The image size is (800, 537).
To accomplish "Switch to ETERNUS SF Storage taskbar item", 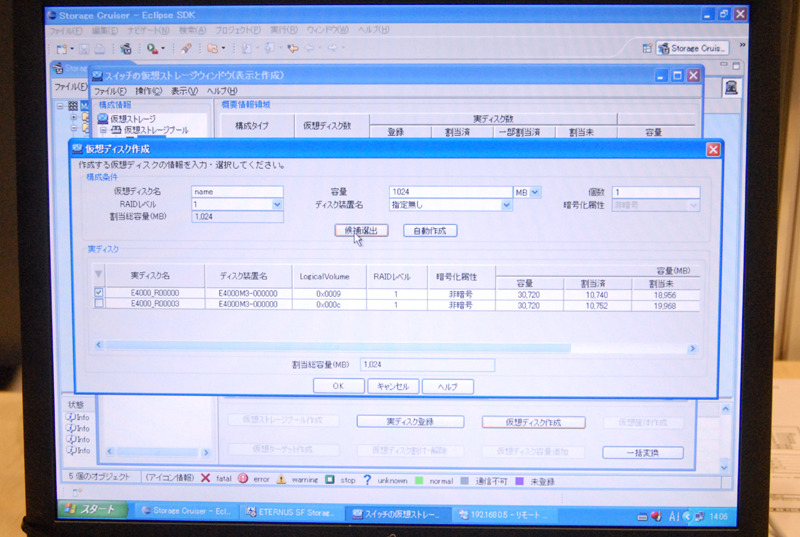I will click(290, 513).
